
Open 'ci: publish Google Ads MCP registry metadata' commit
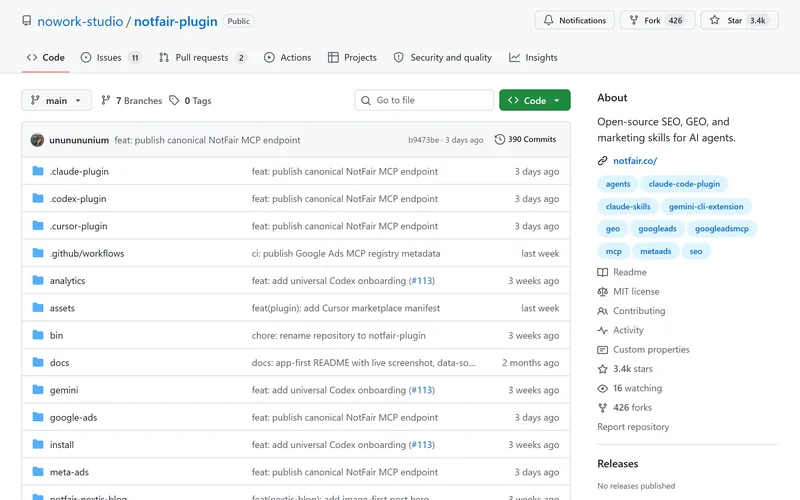pyautogui.click(x=346, y=254)
